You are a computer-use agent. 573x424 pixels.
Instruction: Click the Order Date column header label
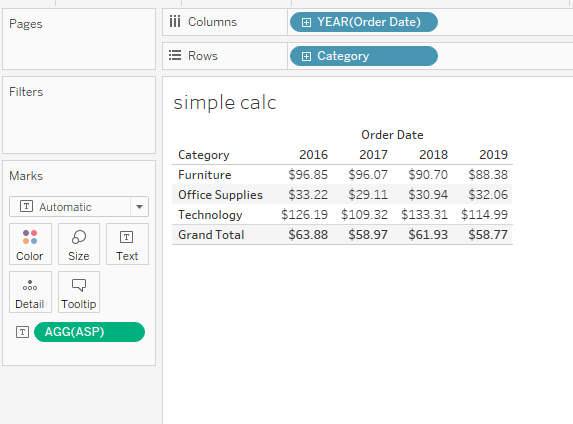tap(392, 135)
